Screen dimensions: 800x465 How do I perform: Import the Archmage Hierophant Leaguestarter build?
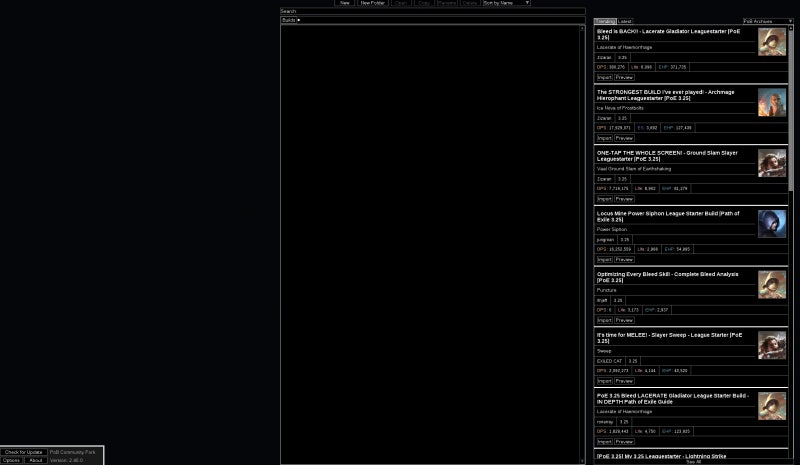point(605,138)
